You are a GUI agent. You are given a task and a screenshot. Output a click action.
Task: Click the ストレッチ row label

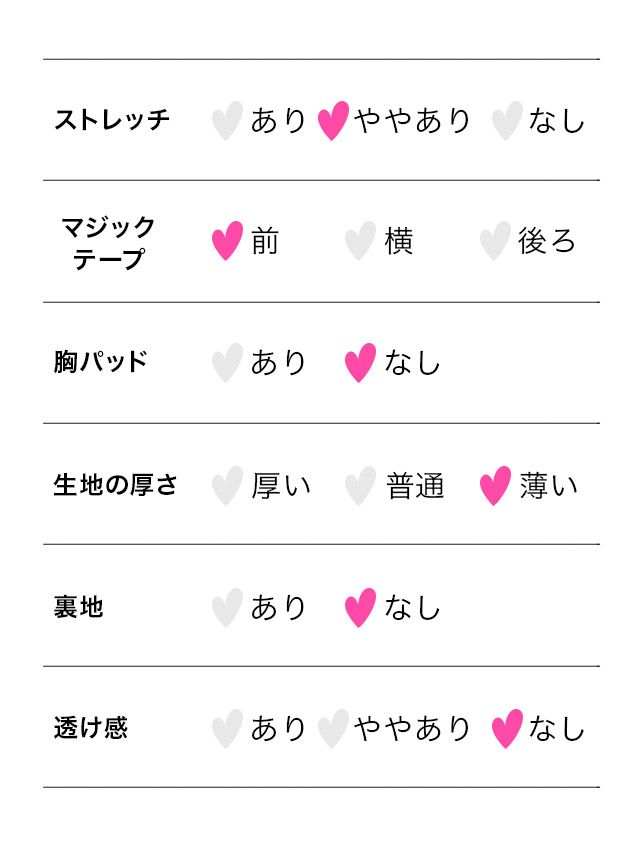pos(112,120)
